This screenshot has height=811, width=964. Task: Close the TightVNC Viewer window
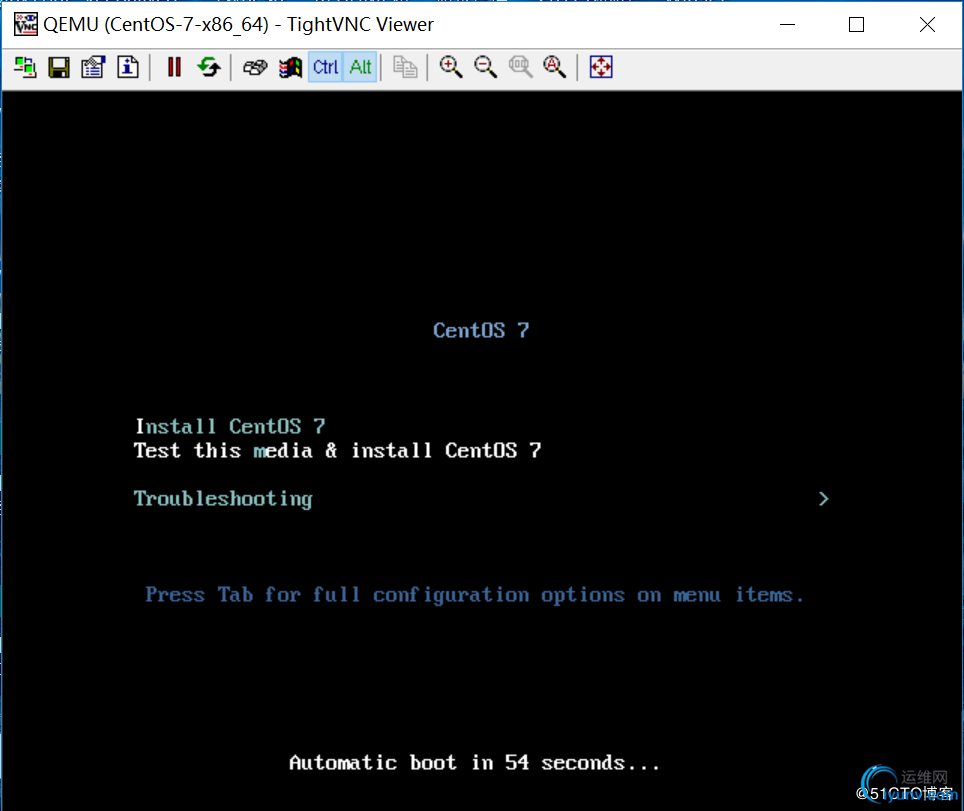tap(927, 25)
